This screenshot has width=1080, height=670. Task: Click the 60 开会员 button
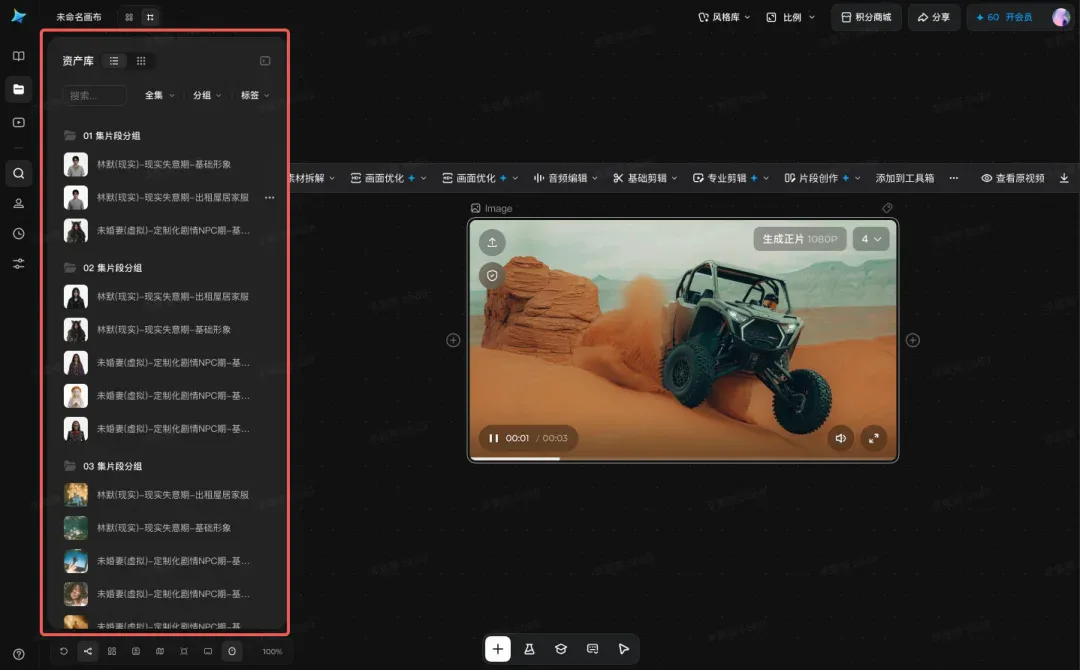point(1004,17)
